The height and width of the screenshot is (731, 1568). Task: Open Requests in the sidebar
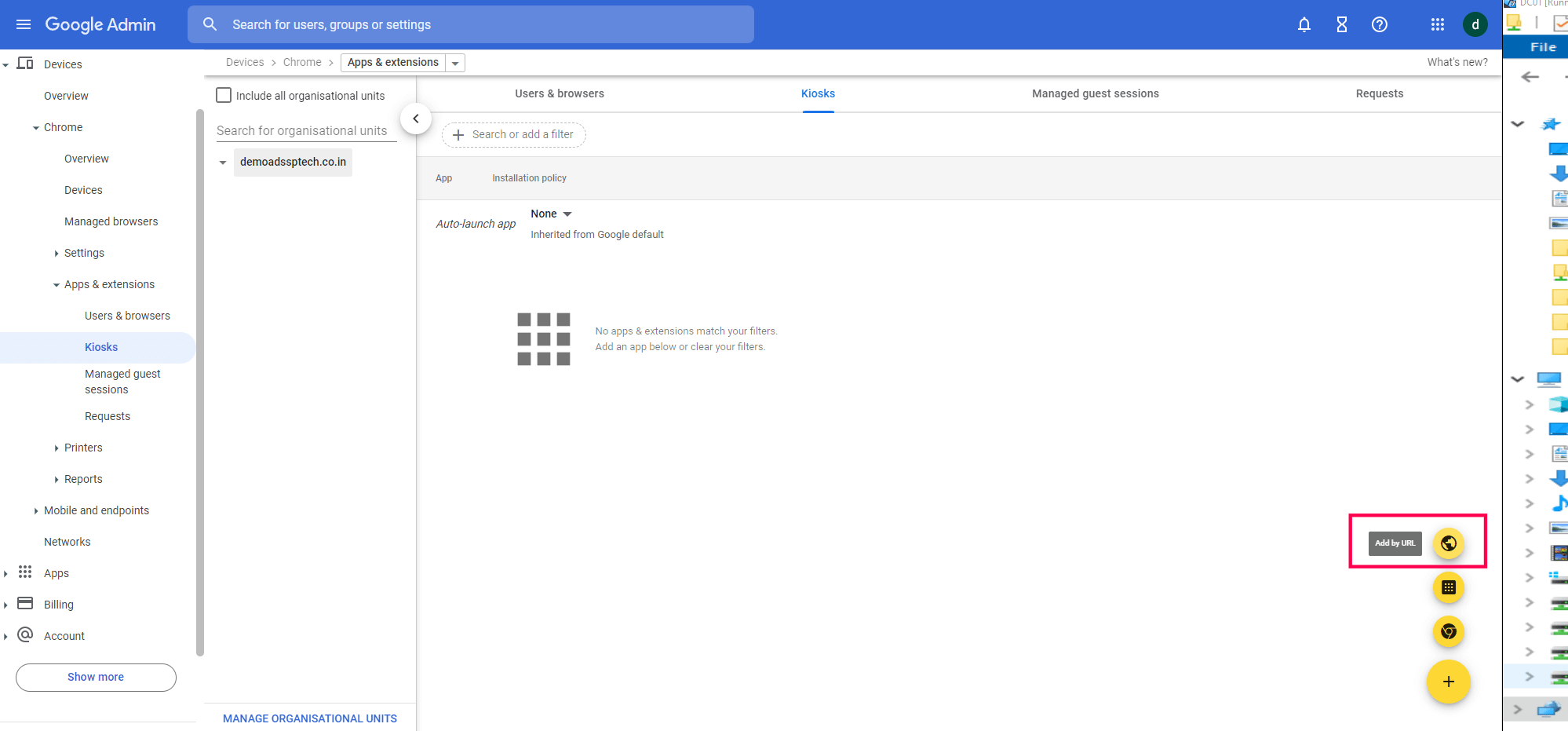coord(108,416)
